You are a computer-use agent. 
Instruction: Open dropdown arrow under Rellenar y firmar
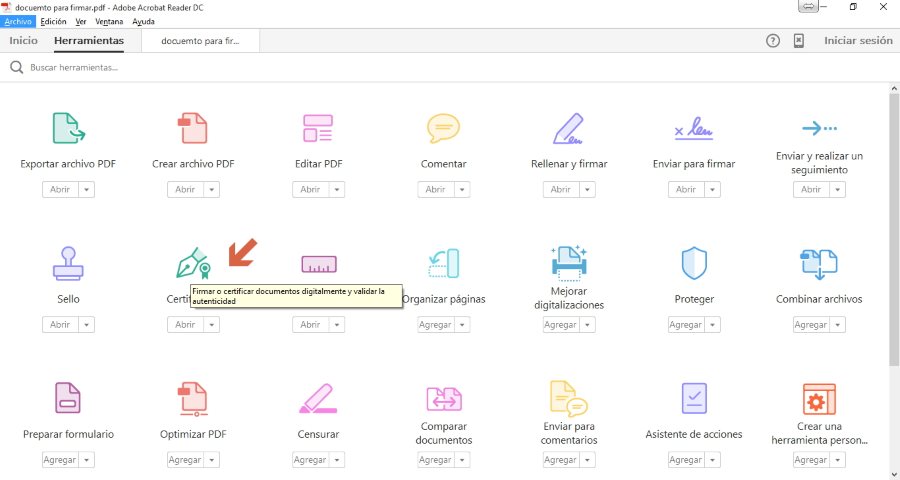587,189
